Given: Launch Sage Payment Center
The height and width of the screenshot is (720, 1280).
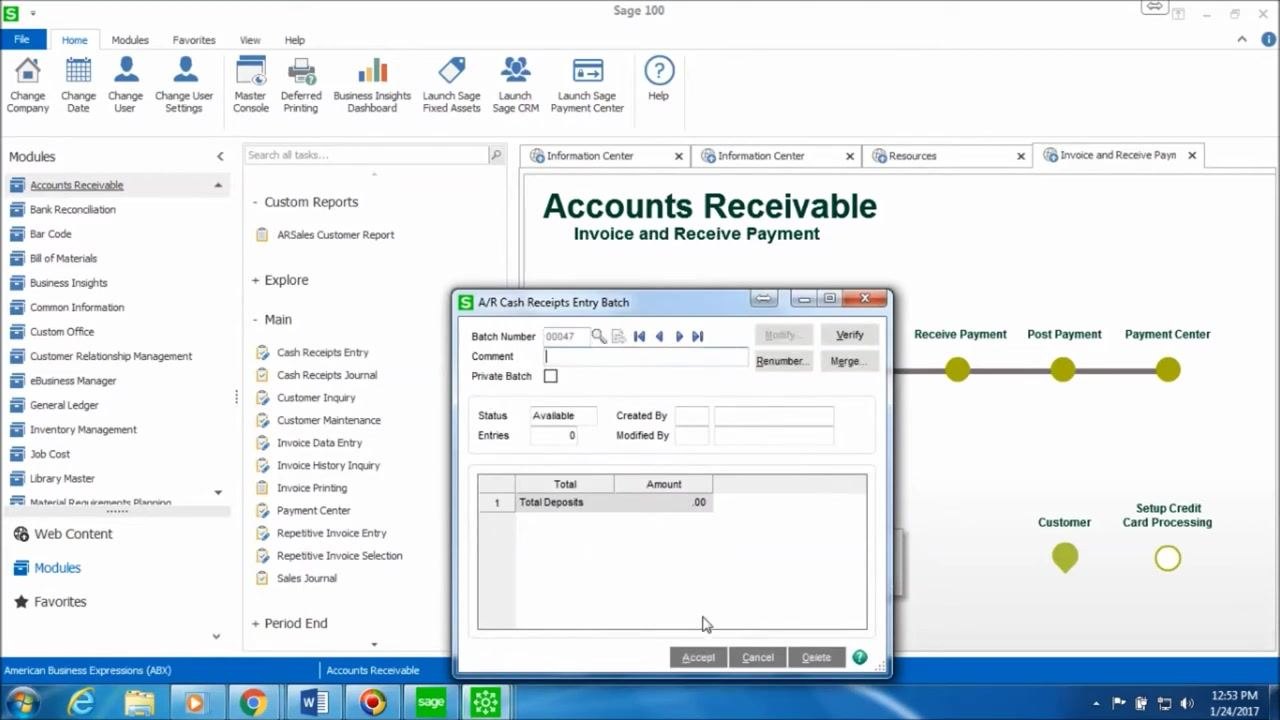Looking at the screenshot, I should pyautogui.click(x=587, y=85).
